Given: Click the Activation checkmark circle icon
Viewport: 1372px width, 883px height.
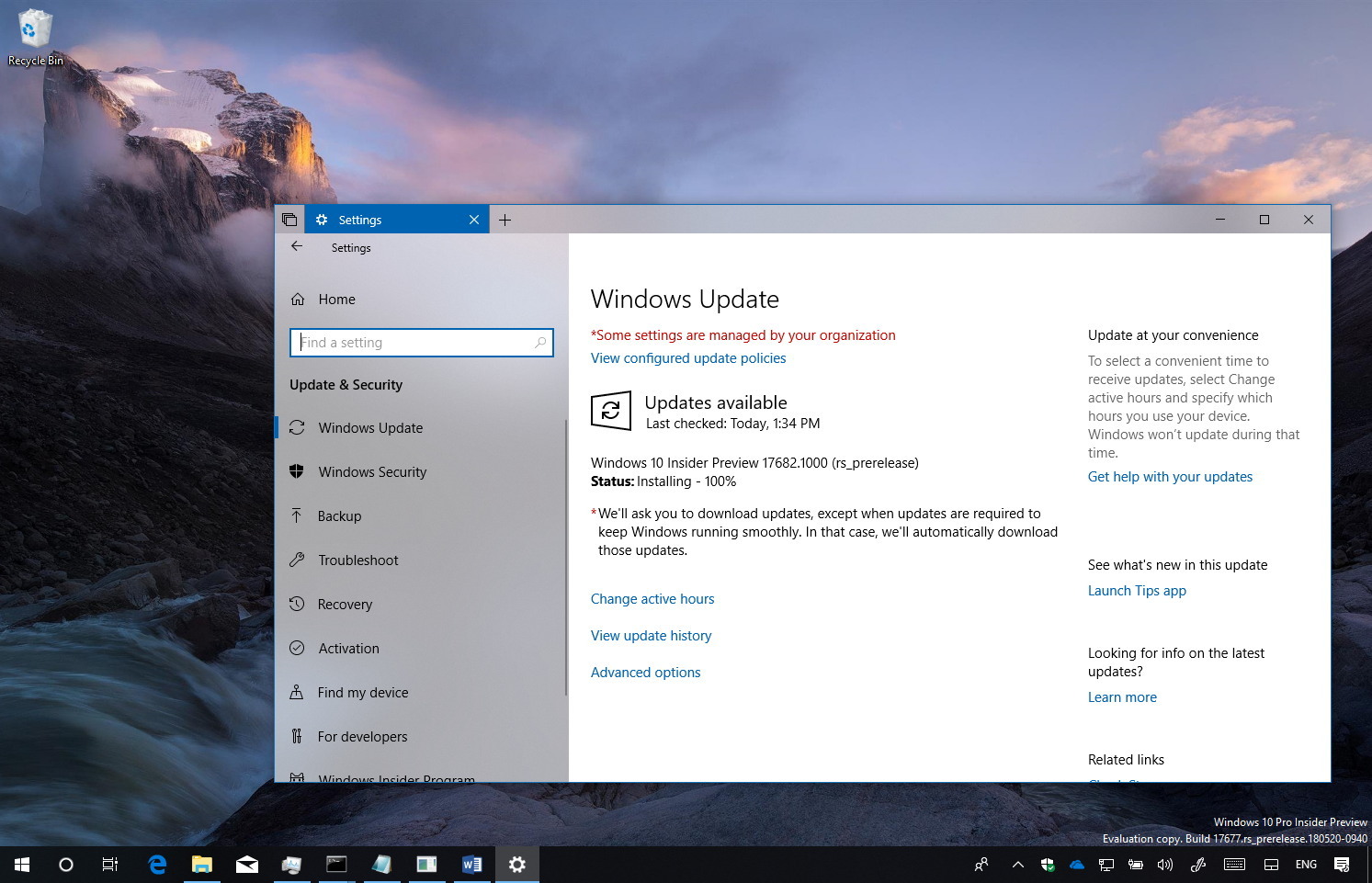Looking at the screenshot, I should coord(297,648).
